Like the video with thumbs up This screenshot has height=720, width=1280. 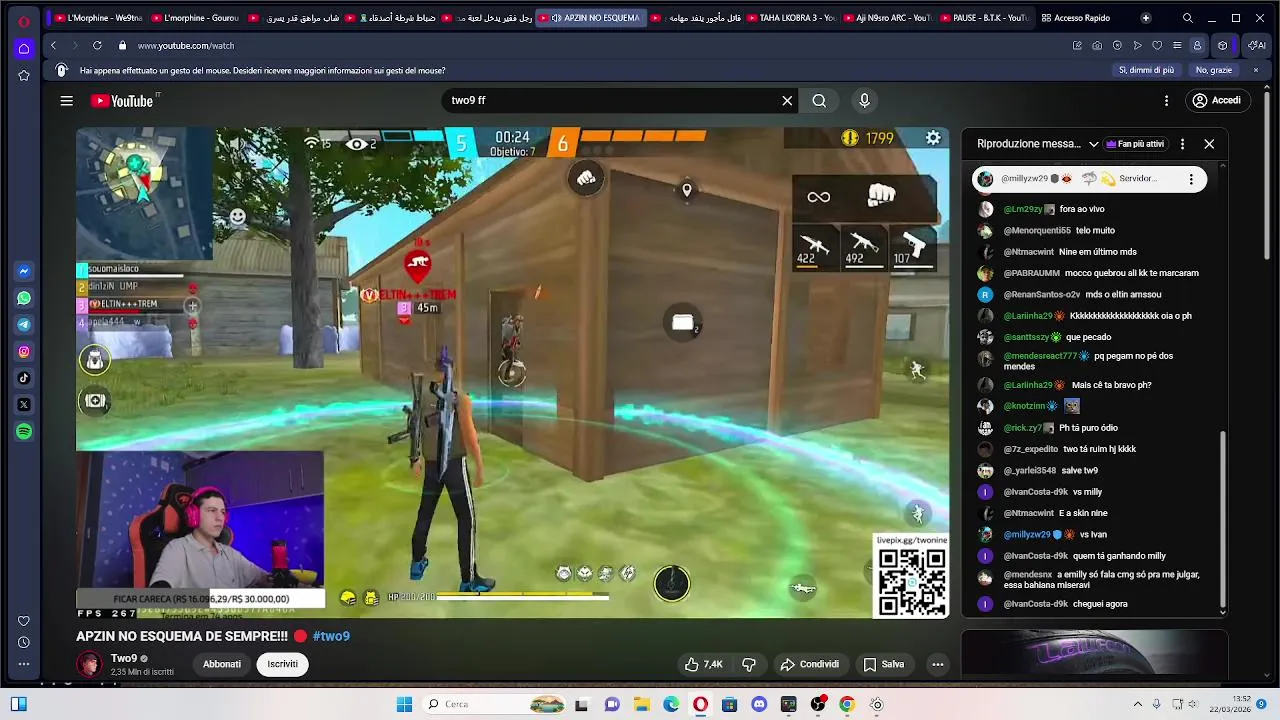coord(703,664)
